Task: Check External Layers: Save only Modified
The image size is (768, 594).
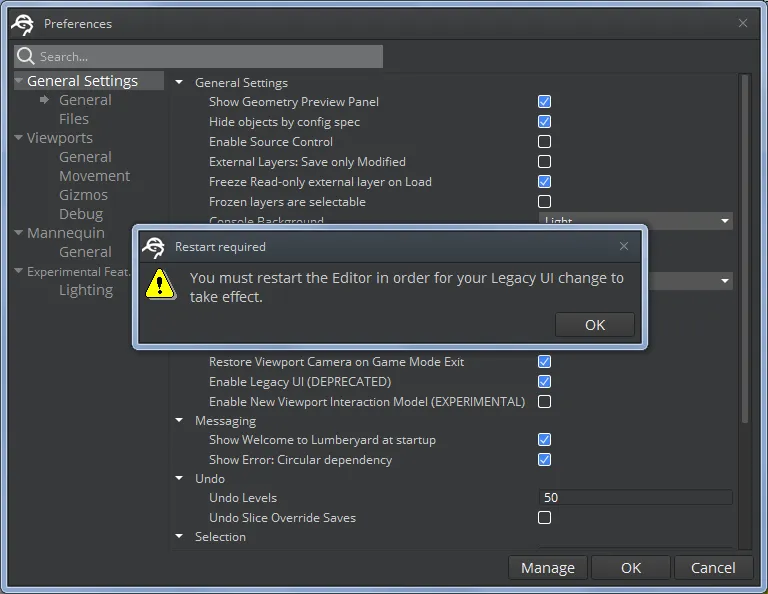Action: point(544,162)
